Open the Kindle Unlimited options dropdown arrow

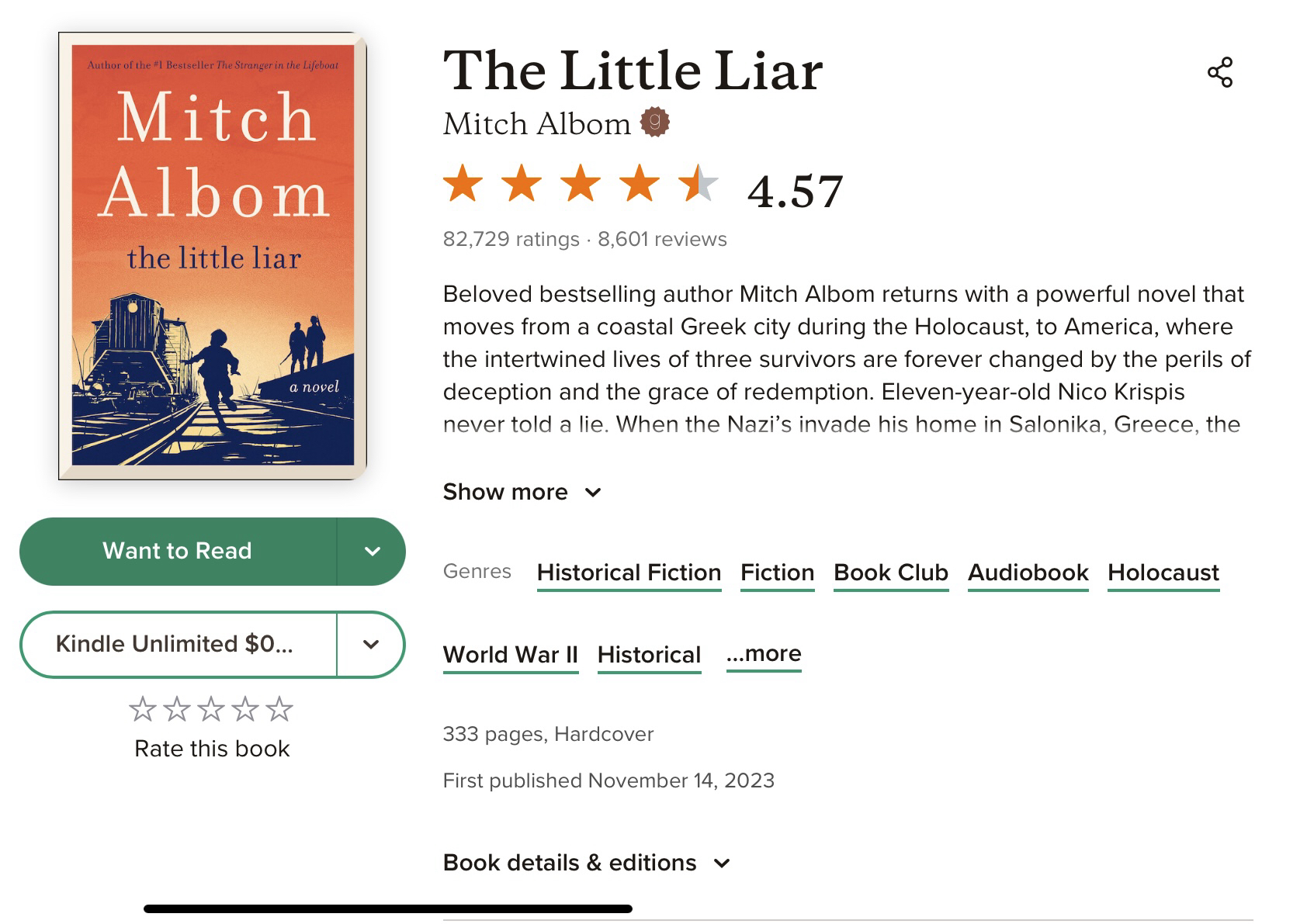pos(371,645)
